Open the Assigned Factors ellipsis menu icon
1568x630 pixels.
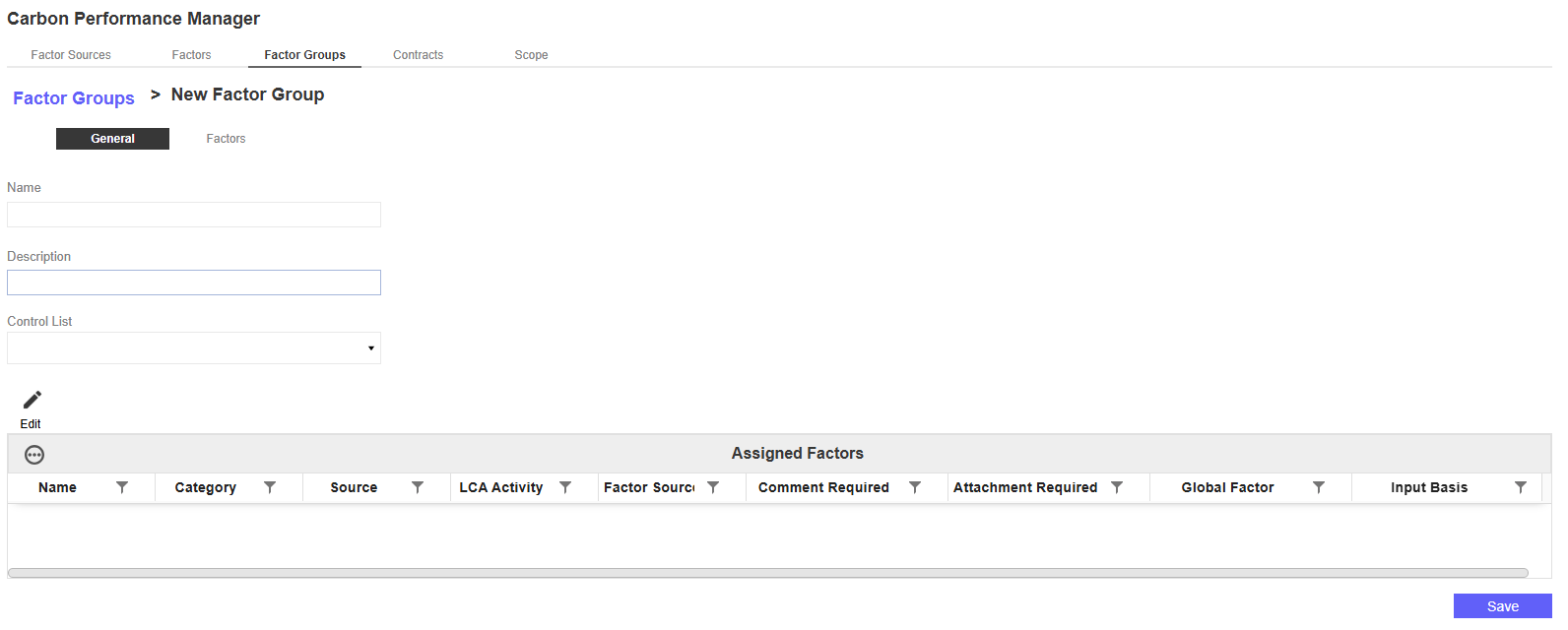click(34, 455)
